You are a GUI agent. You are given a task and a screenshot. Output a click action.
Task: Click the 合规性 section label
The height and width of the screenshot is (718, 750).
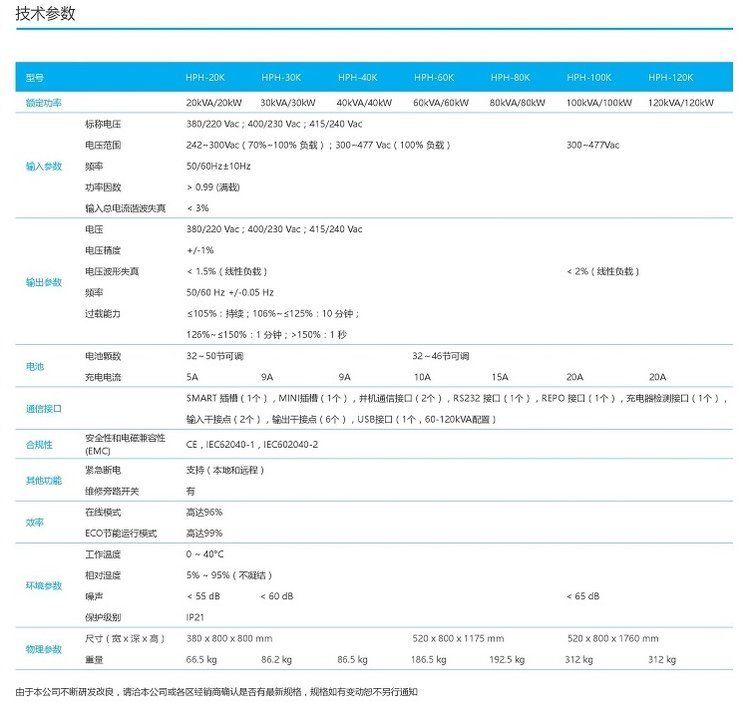click(x=39, y=444)
